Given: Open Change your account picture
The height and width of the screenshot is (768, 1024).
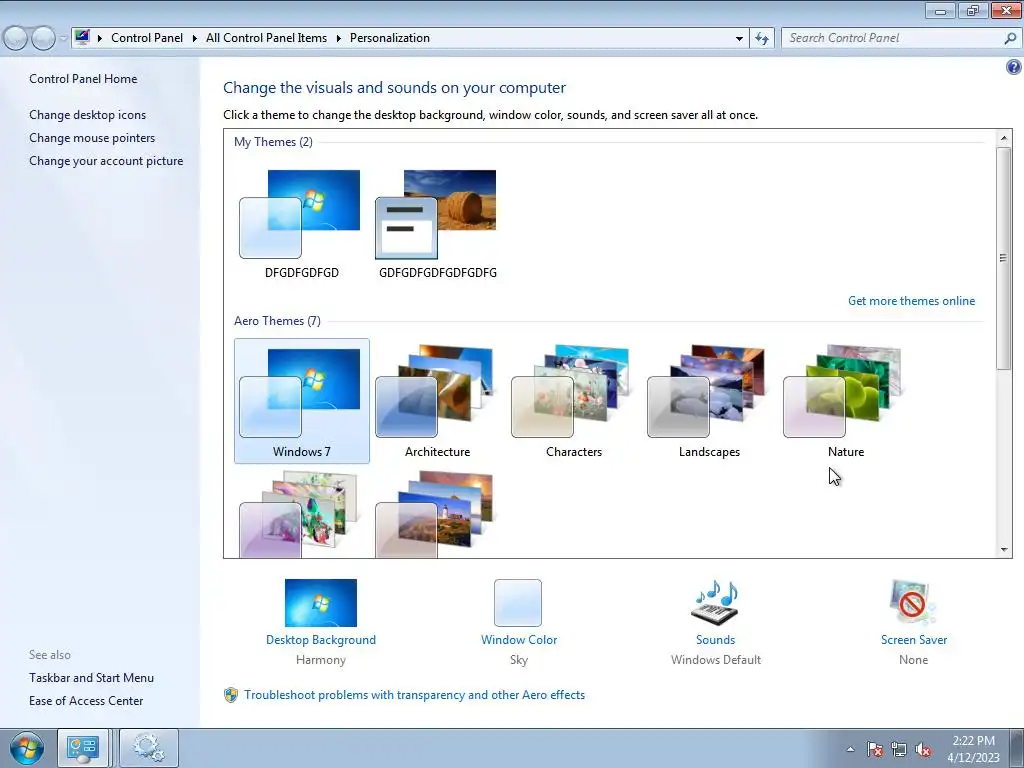Looking at the screenshot, I should [x=106, y=161].
